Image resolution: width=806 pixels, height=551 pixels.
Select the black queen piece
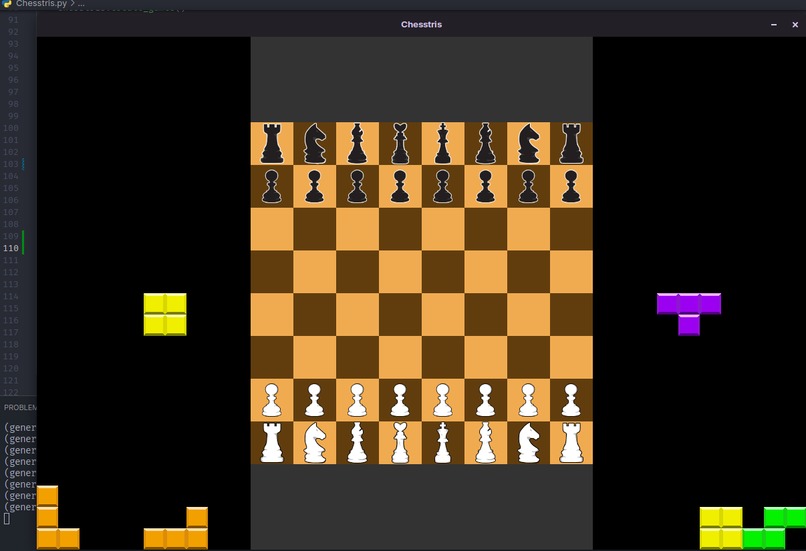tap(400, 143)
